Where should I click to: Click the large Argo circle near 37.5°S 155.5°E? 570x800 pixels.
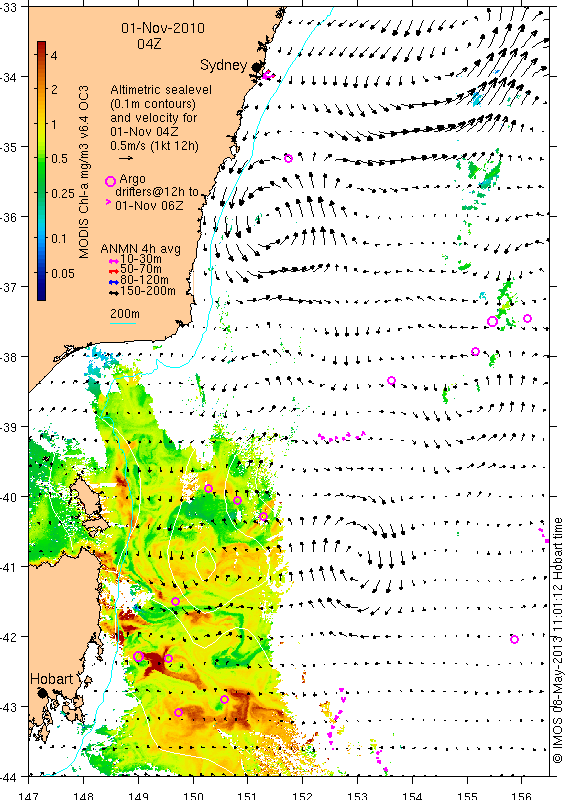click(492, 321)
